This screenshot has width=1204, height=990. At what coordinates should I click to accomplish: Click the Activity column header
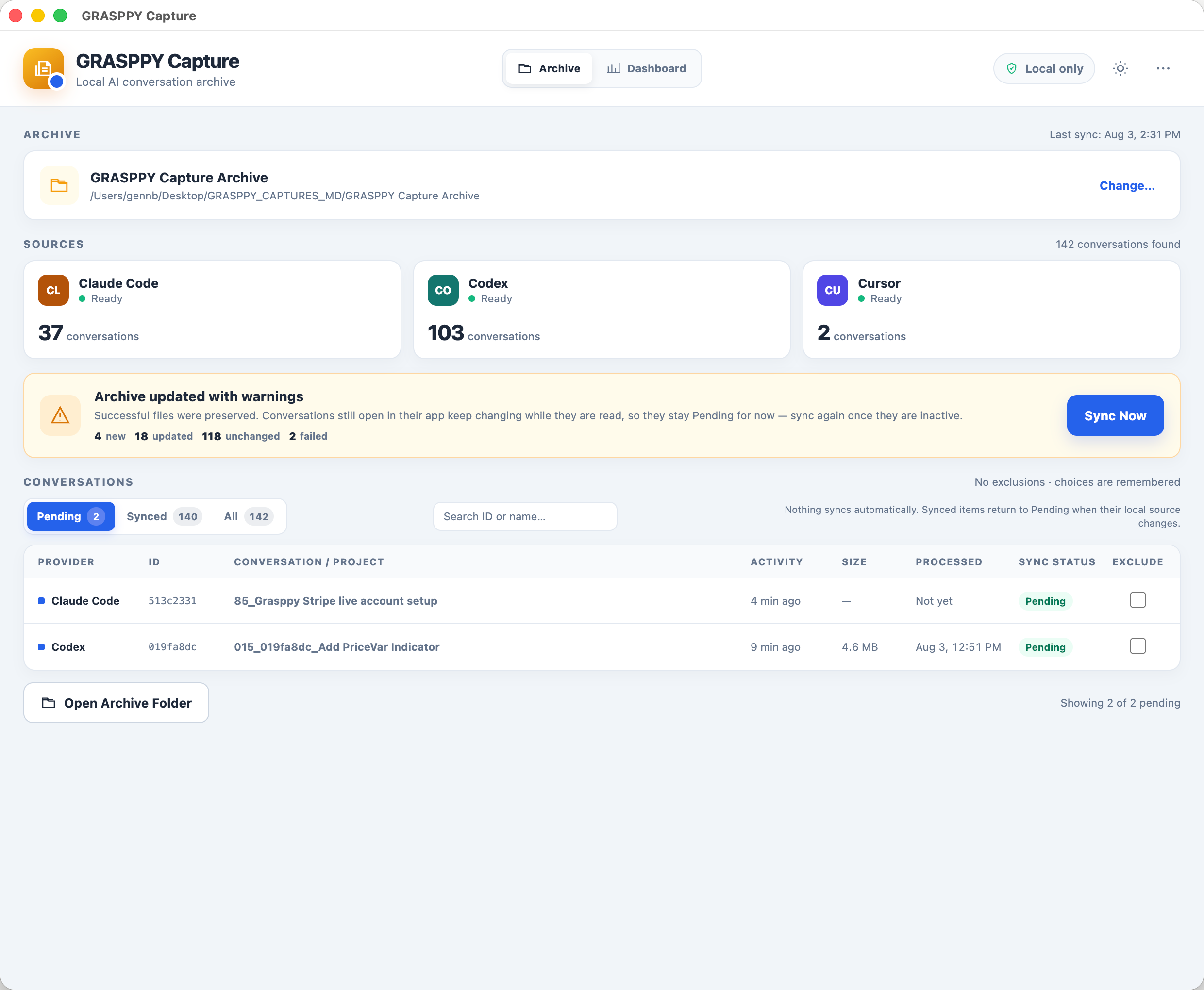776,561
